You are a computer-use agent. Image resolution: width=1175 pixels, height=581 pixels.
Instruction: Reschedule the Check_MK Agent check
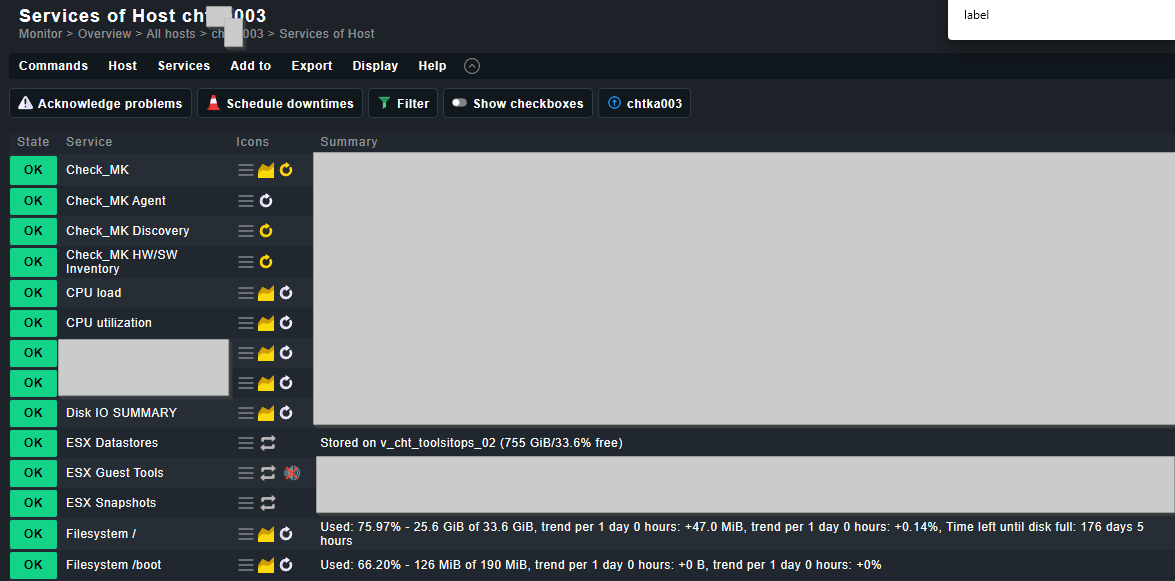266,201
